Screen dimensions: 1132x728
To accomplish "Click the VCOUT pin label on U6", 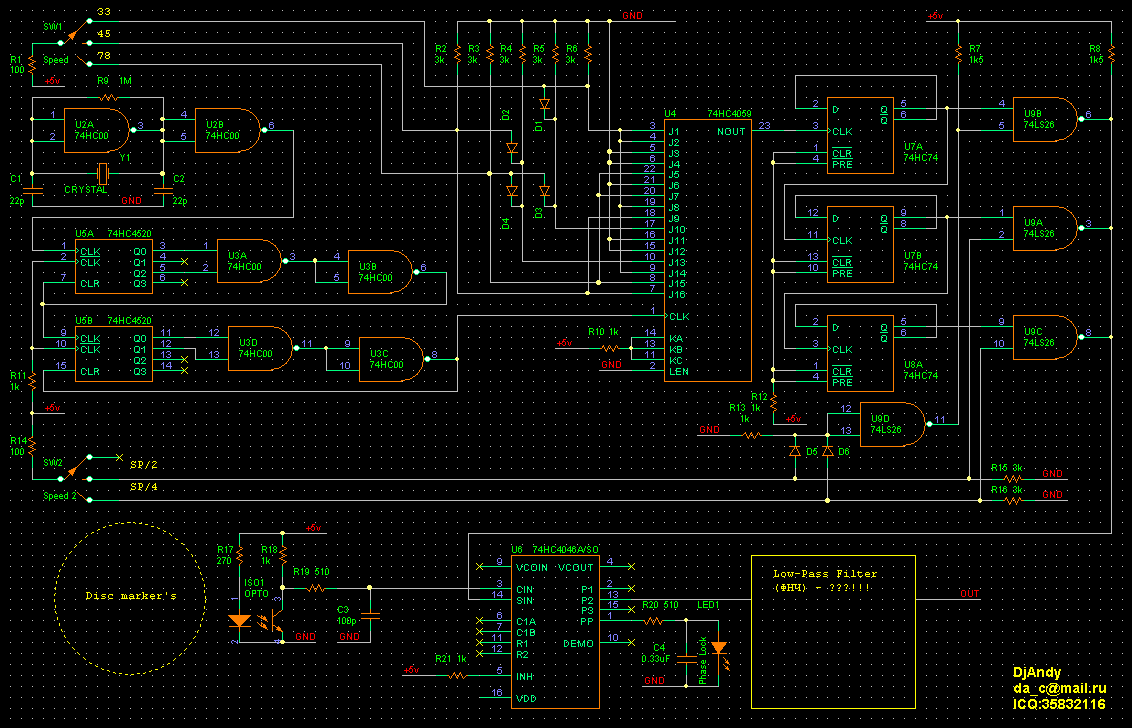I will click(575, 568).
